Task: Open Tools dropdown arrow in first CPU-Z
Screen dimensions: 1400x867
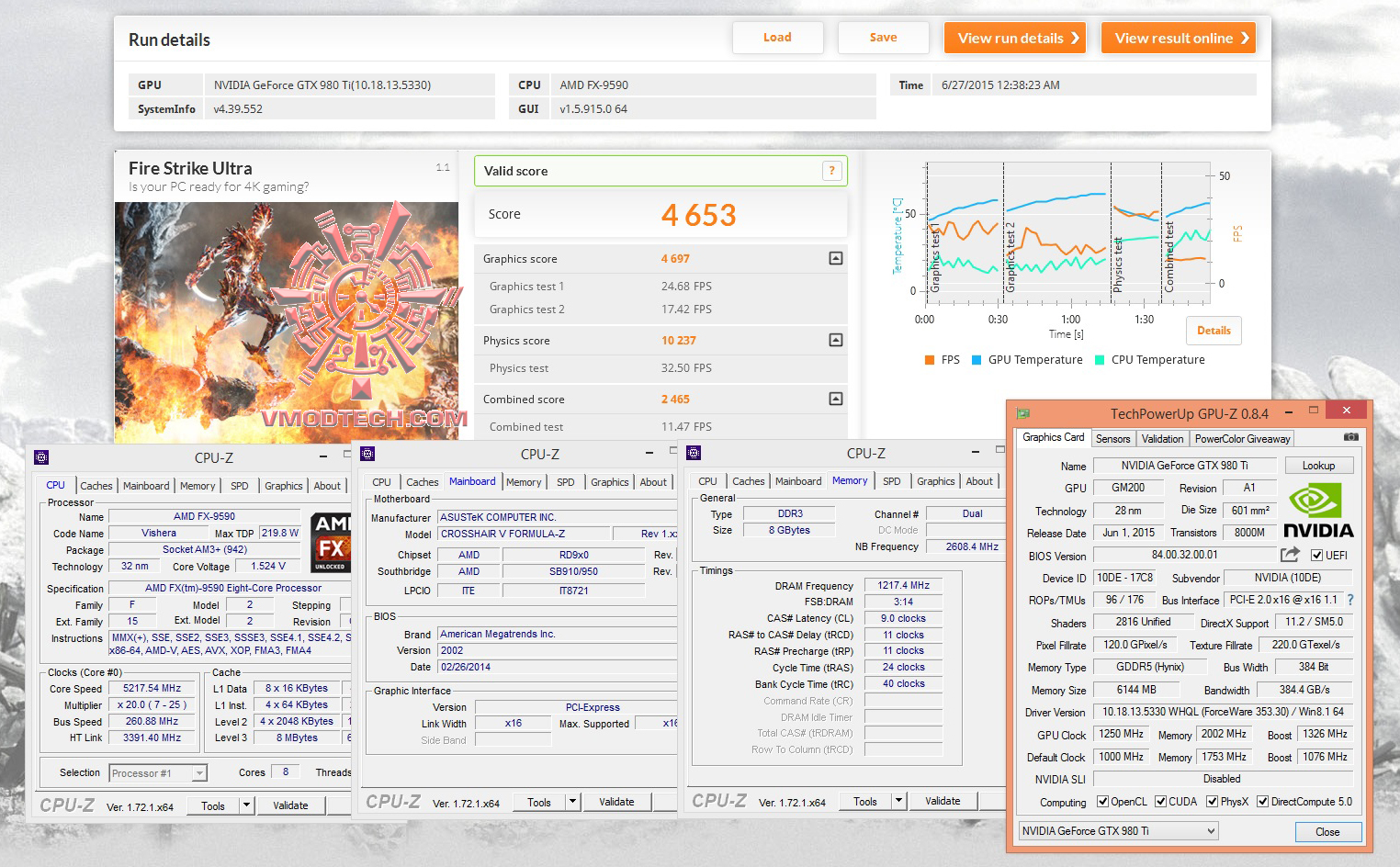Action: pos(246,805)
